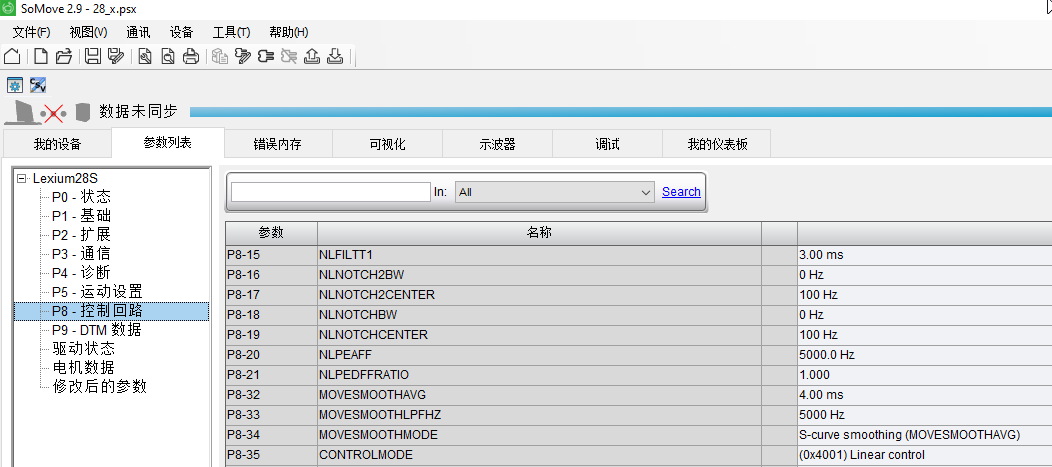Image resolution: width=1052 pixels, height=467 pixels.
Task: Collapse the Lexium28S tree node
Action: tap(22, 178)
